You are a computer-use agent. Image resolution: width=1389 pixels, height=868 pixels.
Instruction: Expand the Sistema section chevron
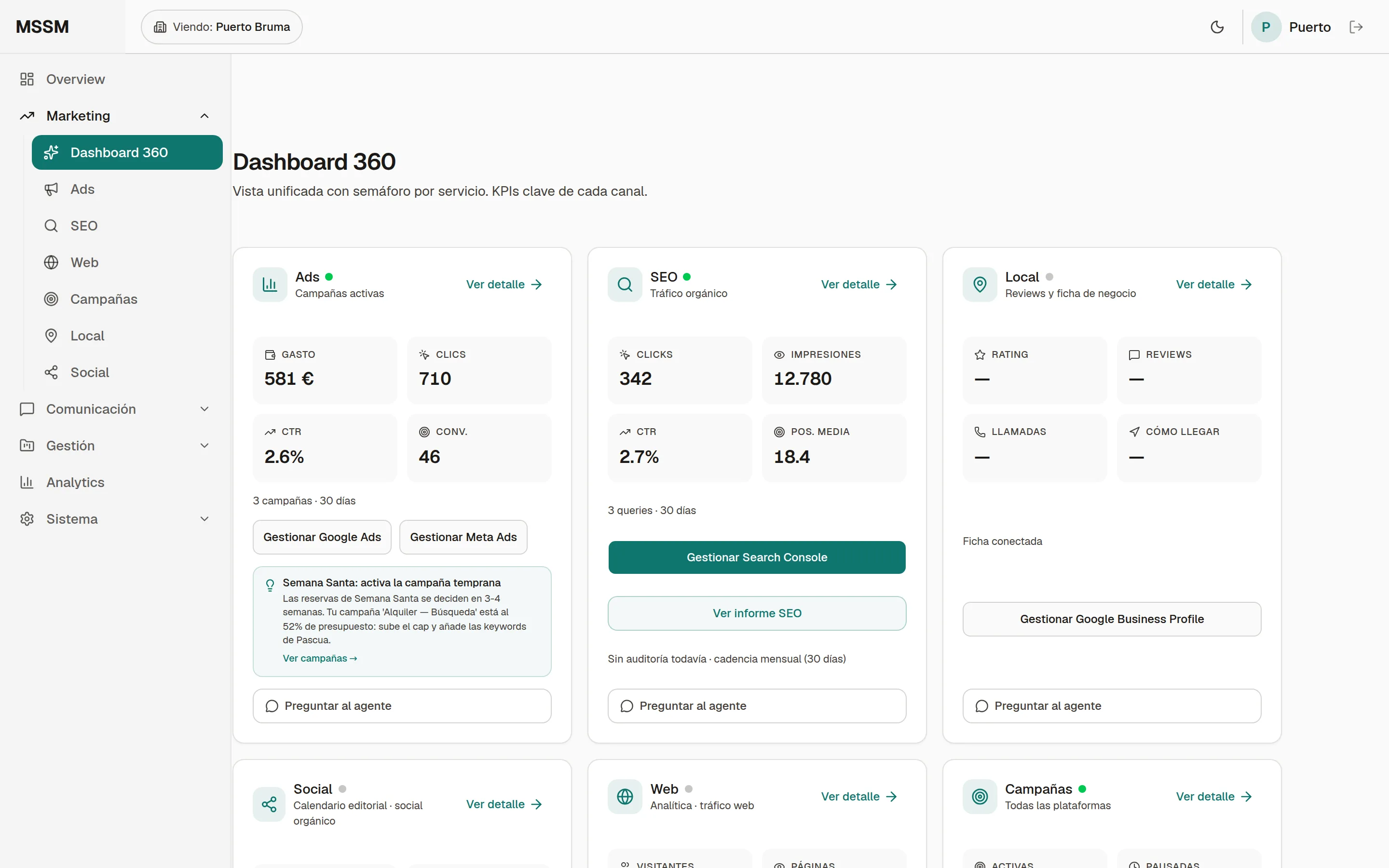tap(204, 519)
